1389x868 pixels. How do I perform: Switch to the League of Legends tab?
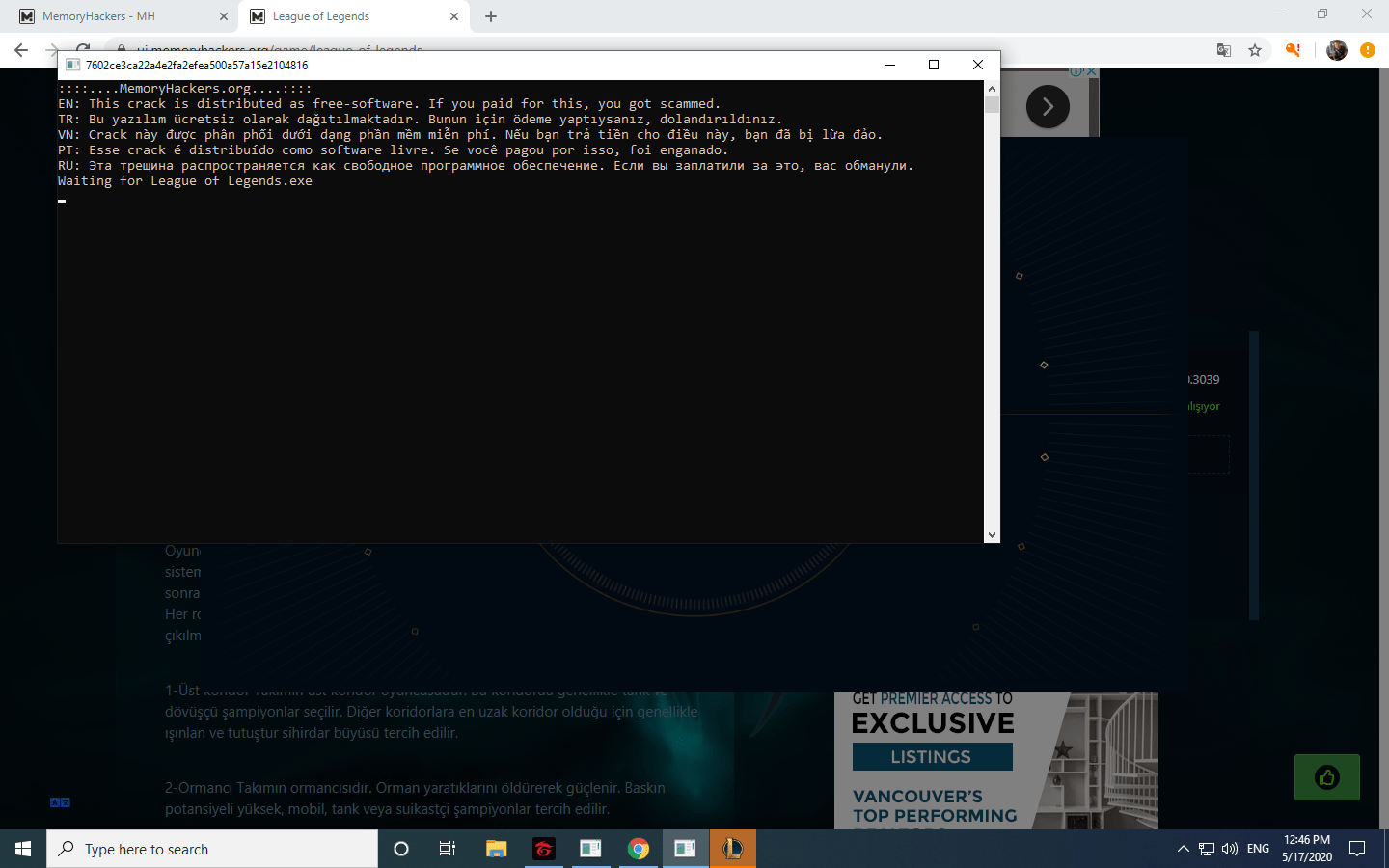354,16
